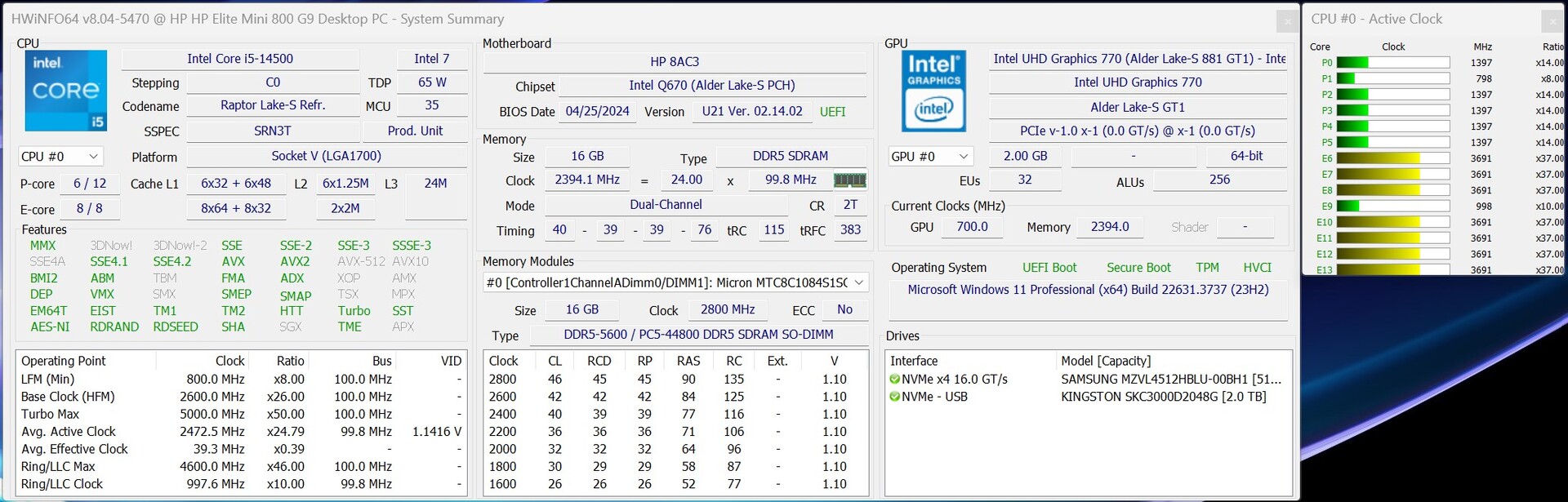Open the CPU #0 selector dropdown
This screenshot has width=1568, height=502.
coord(60,156)
